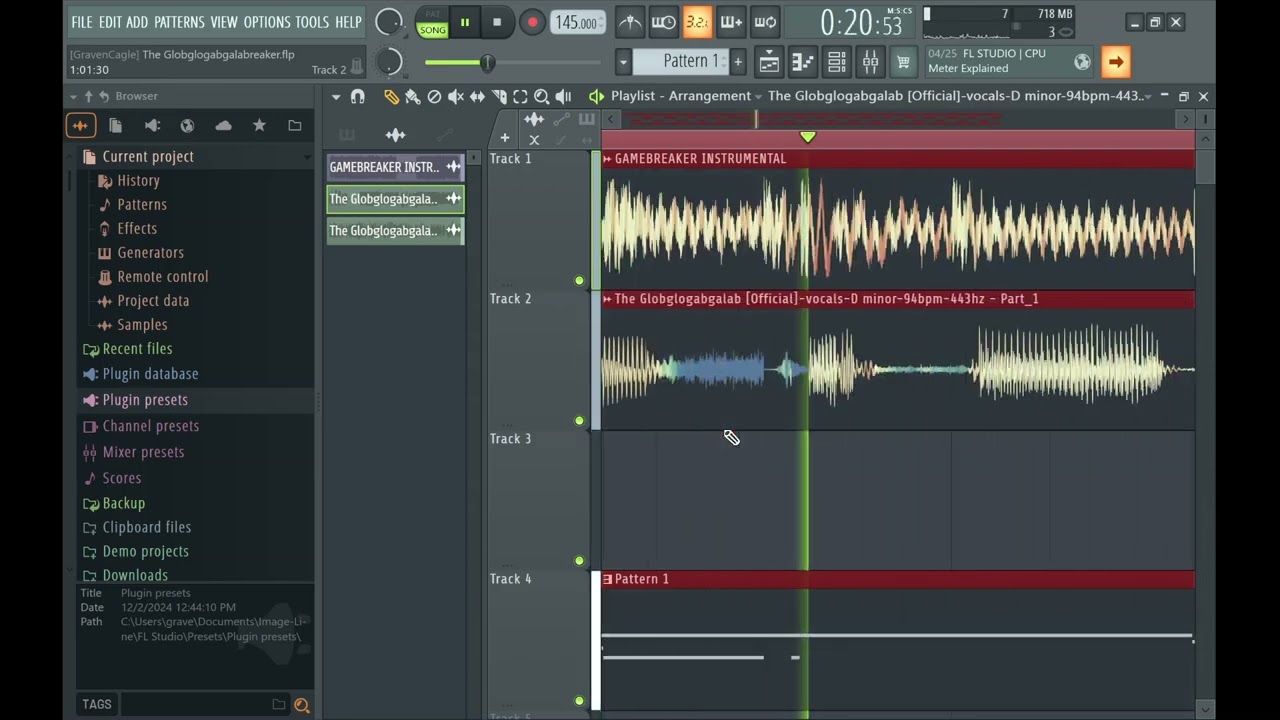The image size is (1280, 720).
Task: Open the PATTERNS menu
Action: click(x=179, y=22)
